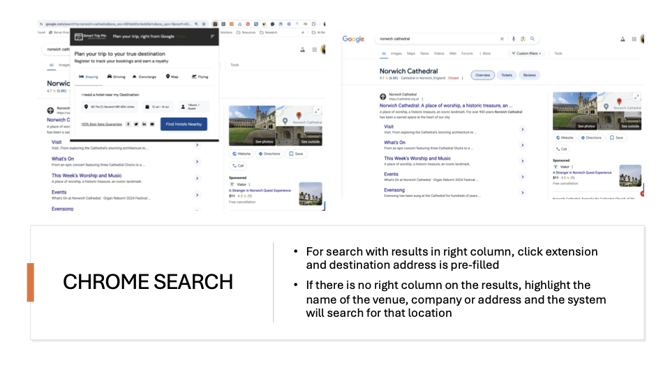The height and width of the screenshot is (376, 670).
Task: Open the Visit link in left screenshot
Action: 56,142
